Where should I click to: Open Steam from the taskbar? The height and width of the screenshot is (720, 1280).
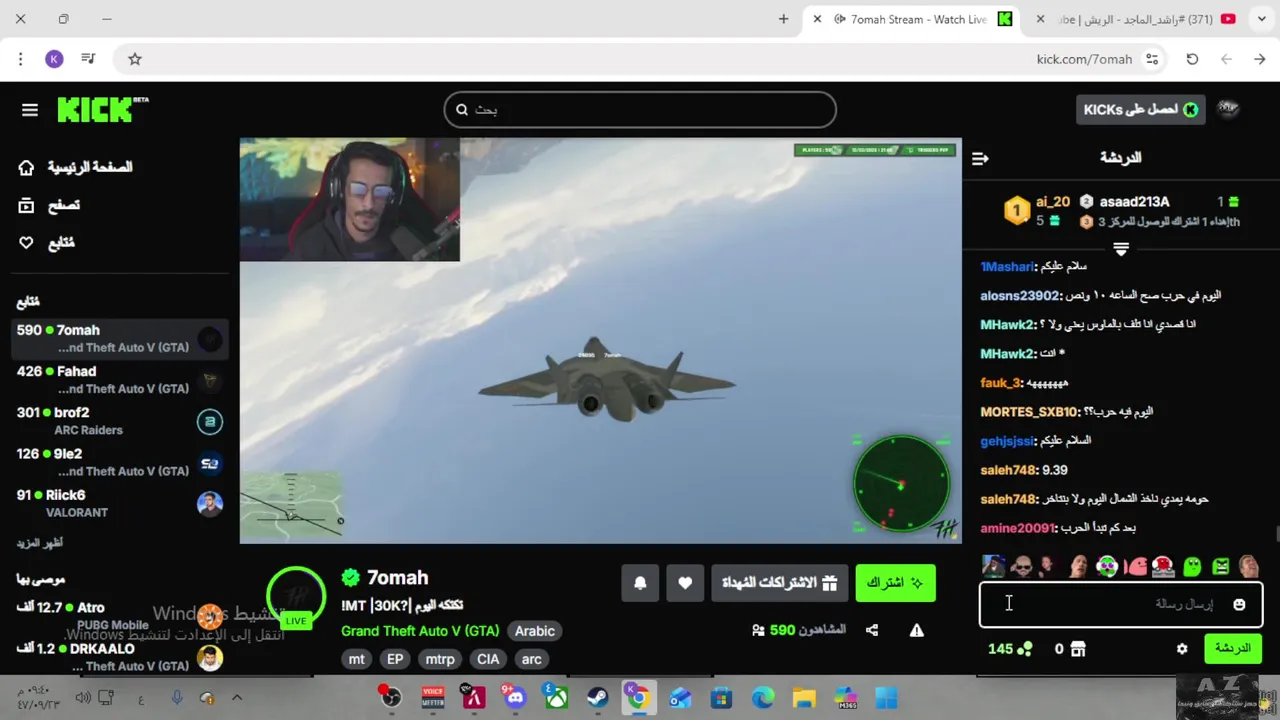597,697
